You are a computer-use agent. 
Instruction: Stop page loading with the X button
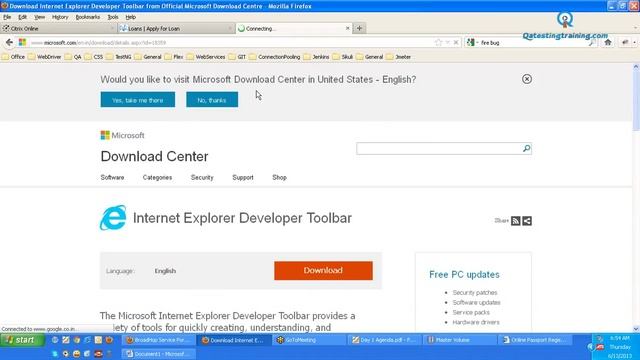[x=456, y=42]
